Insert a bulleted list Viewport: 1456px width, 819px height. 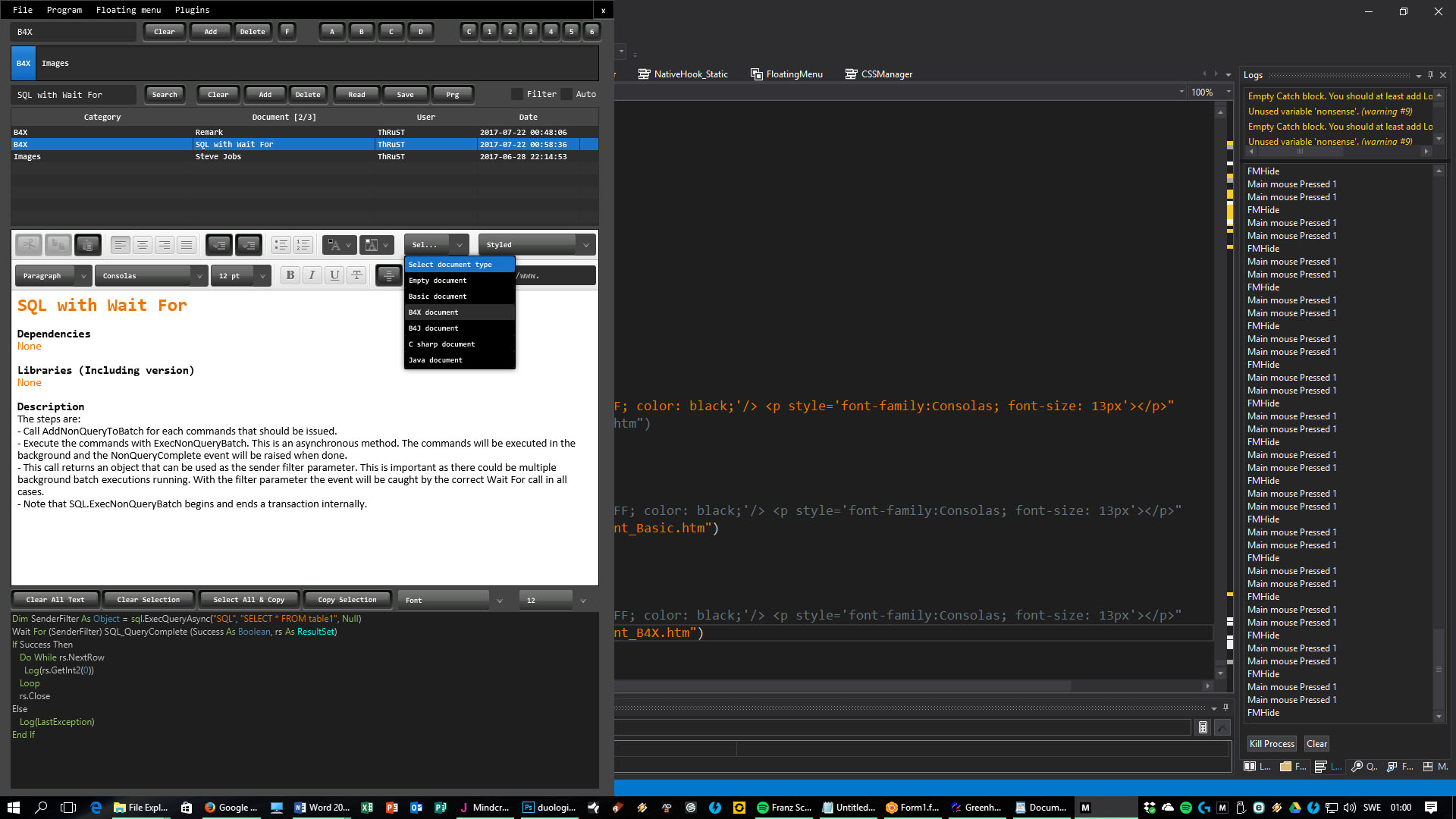click(281, 245)
